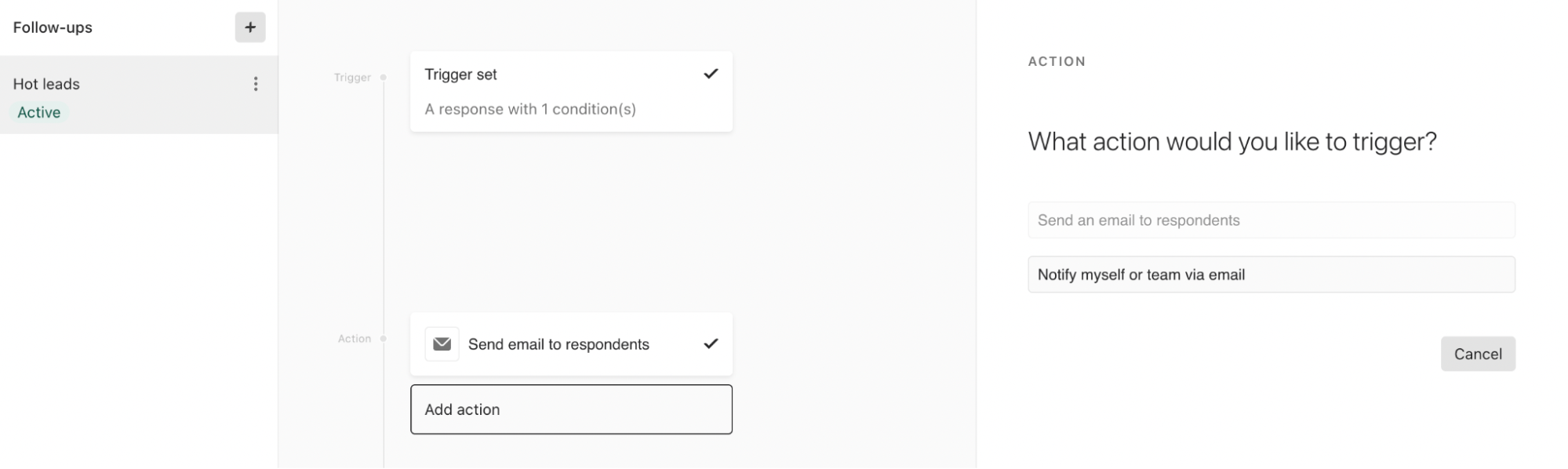Open the Send email to respondents action
This screenshot has width=1568, height=469.
pyautogui.click(x=571, y=344)
